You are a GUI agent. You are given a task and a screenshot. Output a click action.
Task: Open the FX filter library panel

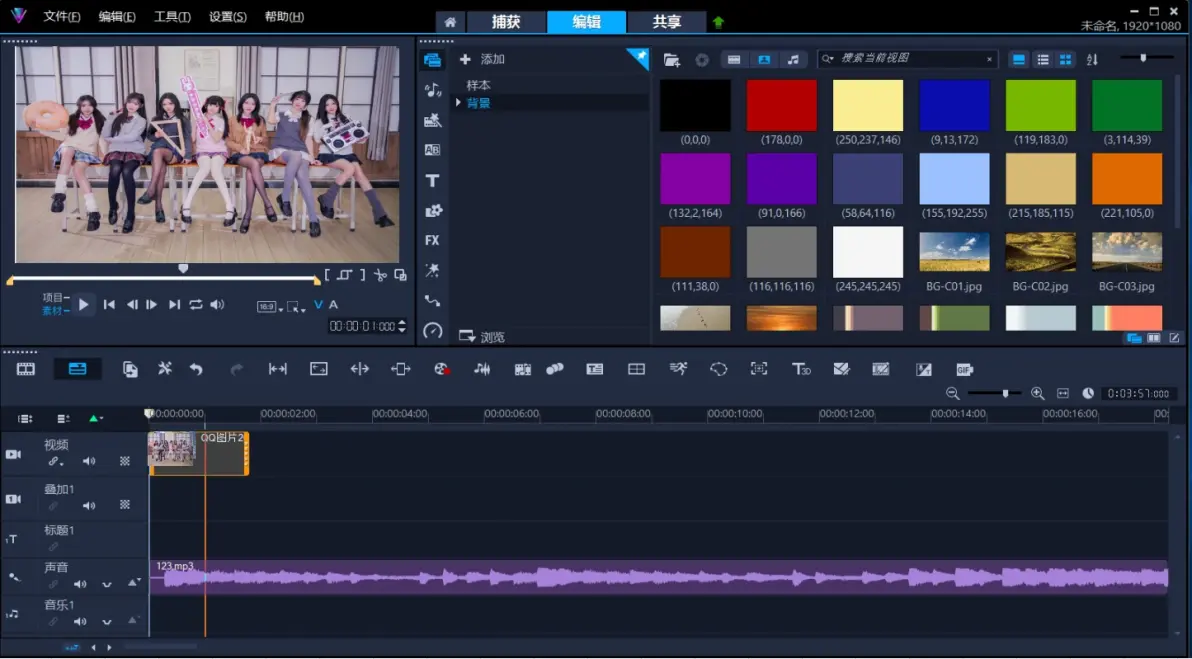pyautogui.click(x=432, y=241)
